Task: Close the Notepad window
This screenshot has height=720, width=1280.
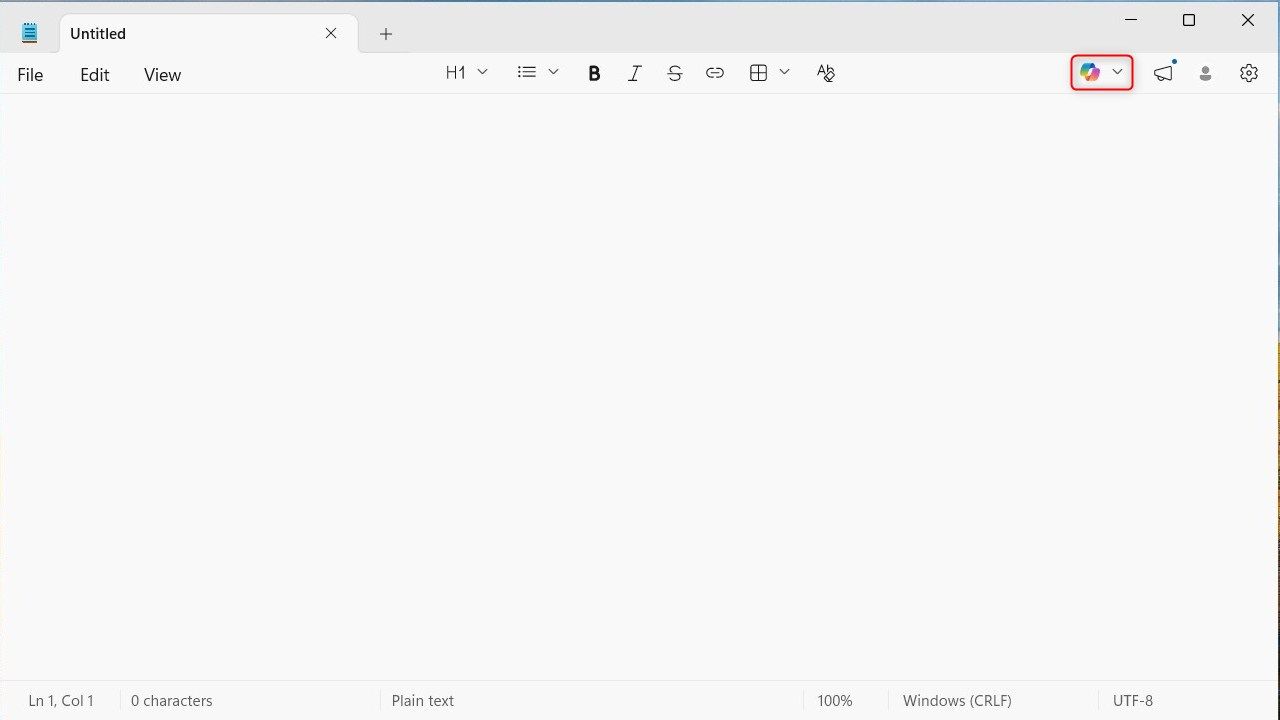Action: 1248,20
